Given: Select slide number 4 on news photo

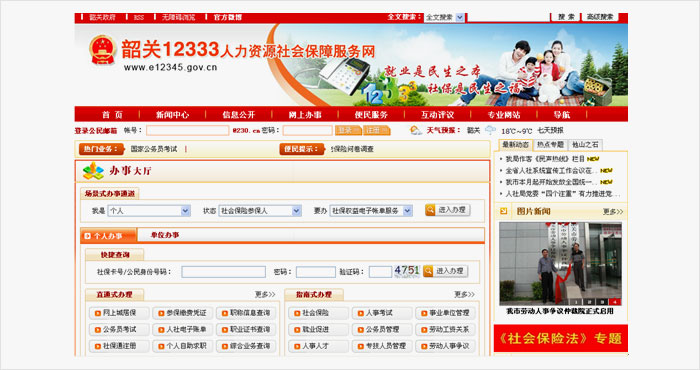Looking at the screenshot, I should click(x=616, y=302).
